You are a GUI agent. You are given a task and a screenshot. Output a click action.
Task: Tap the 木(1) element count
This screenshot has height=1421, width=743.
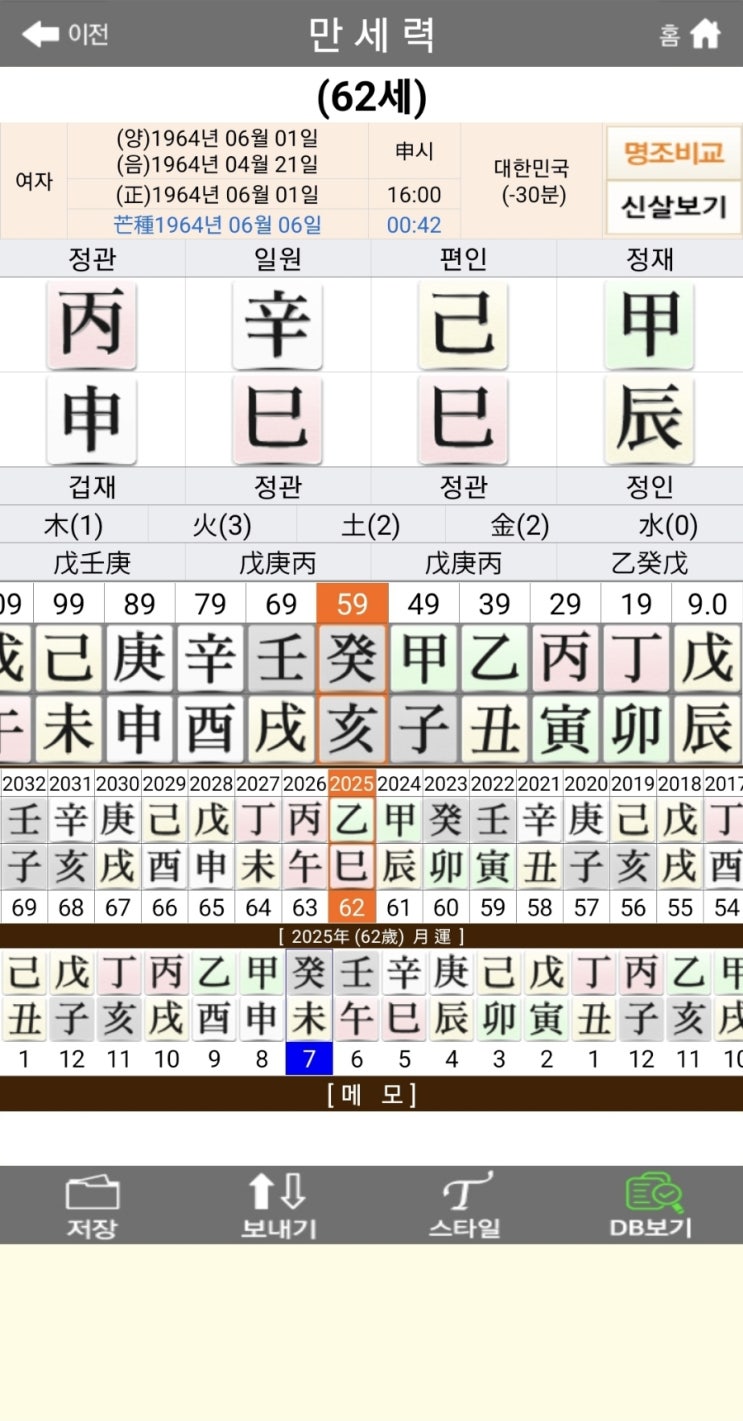point(74,525)
